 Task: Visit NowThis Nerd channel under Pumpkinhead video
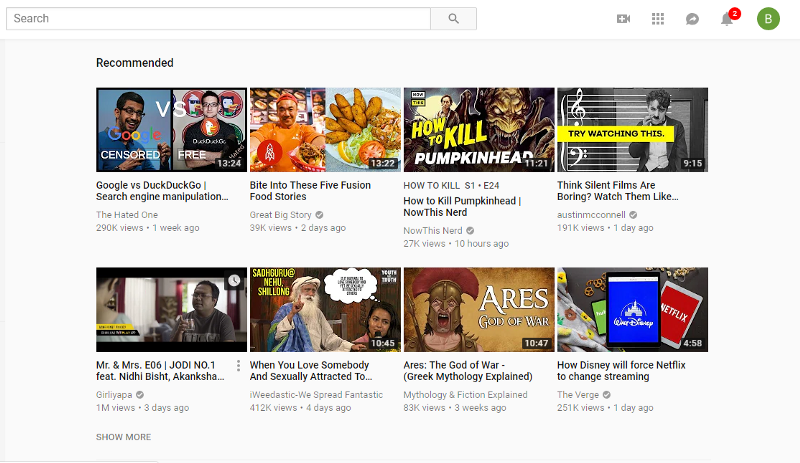pos(433,231)
